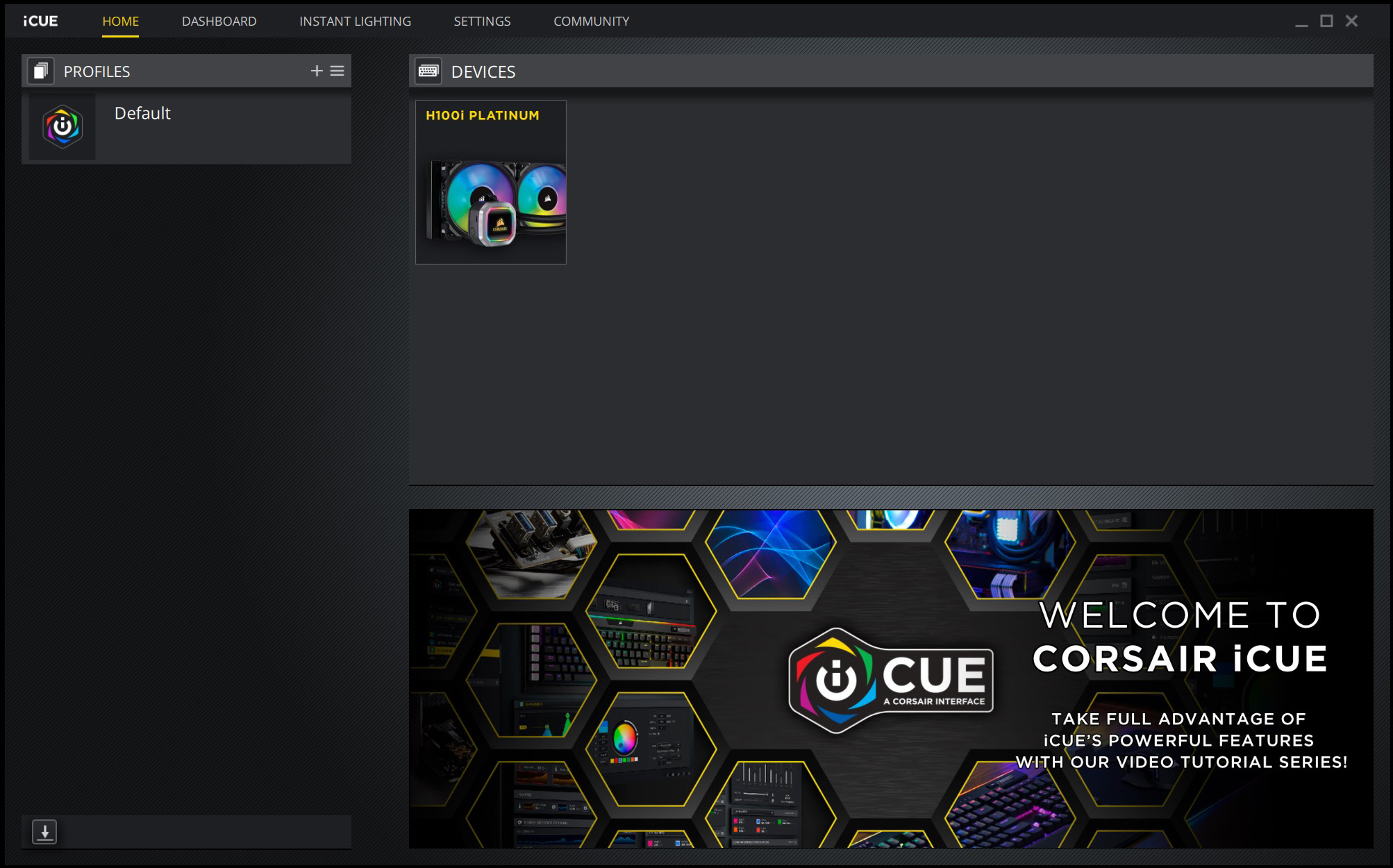Open the Settings tab
This screenshot has width=1393, height=868.
click(x=482, y=21)
